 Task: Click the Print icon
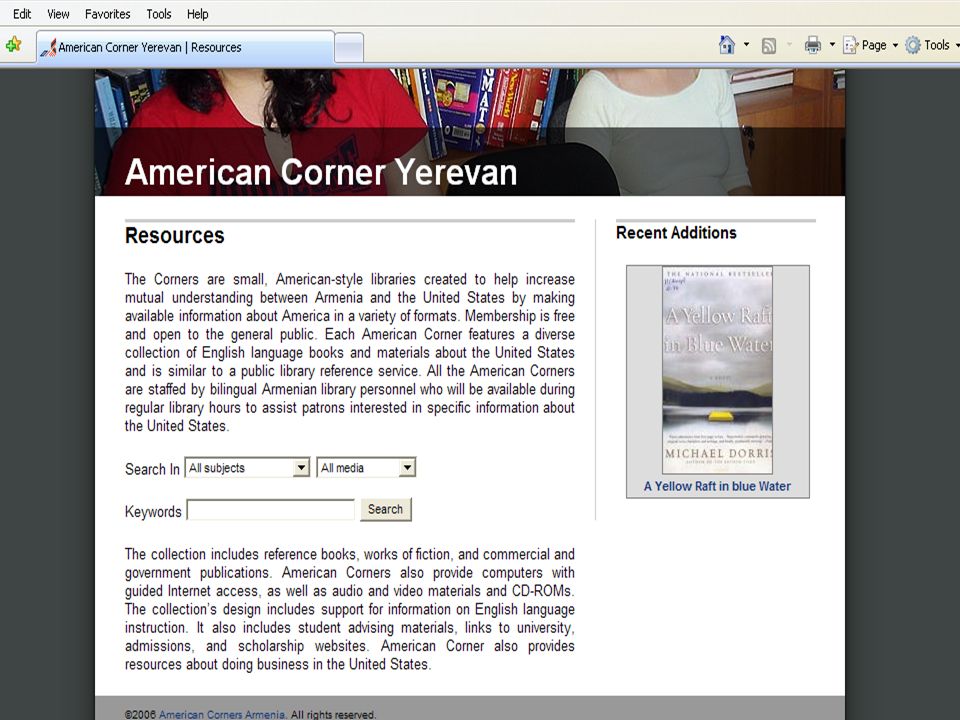pyautogui.click(x=812, y=45)
